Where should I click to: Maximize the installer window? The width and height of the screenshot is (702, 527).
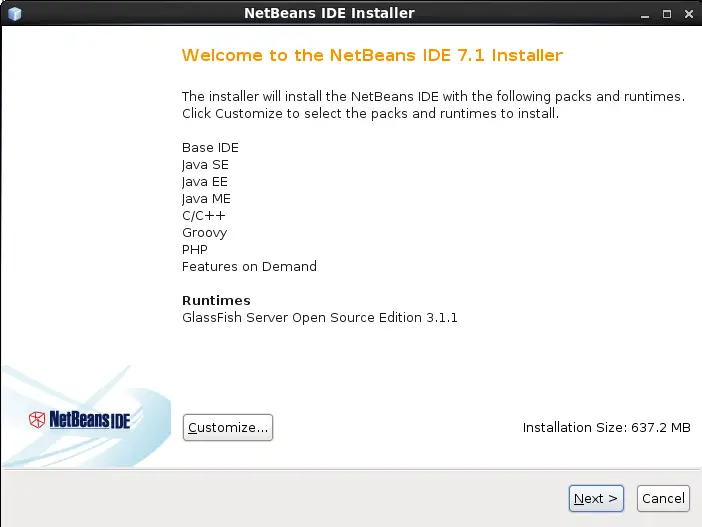point(667,14)
